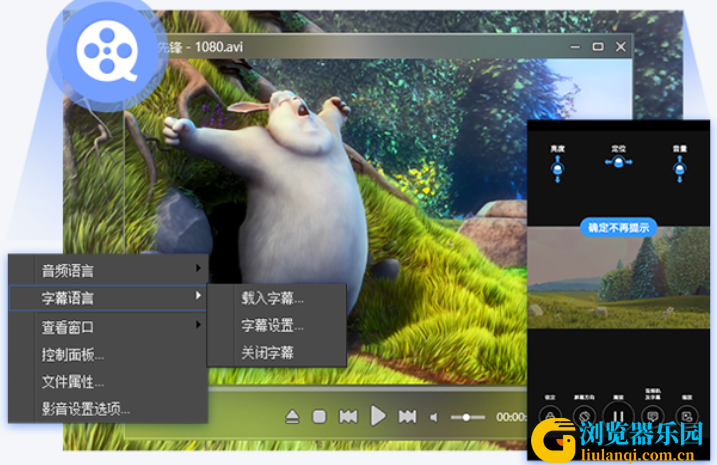Click the 确定不再提示 button

pyautogui.click(x=618, y=227)
